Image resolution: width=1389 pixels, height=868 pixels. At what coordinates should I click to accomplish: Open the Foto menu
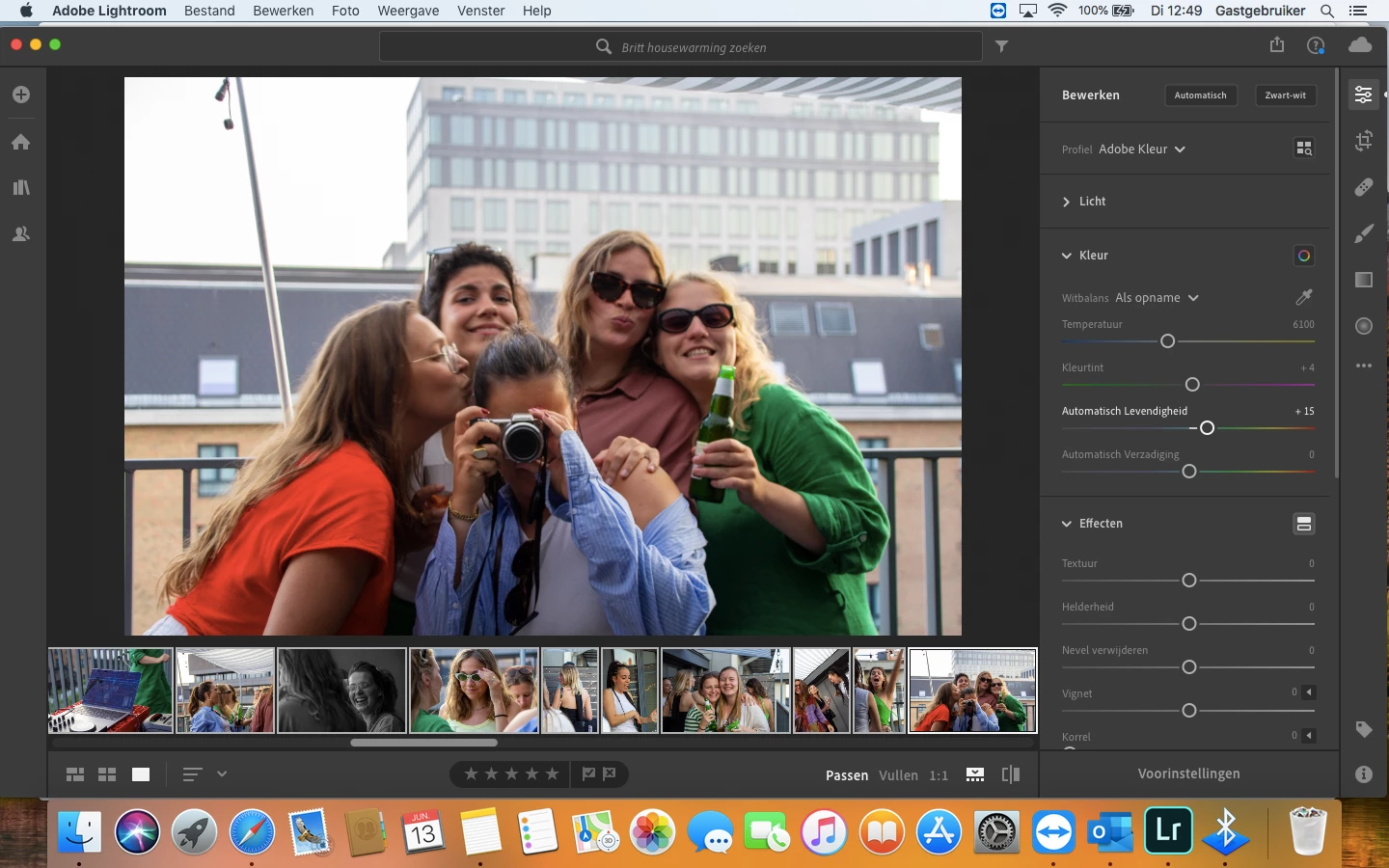[345, 11]
